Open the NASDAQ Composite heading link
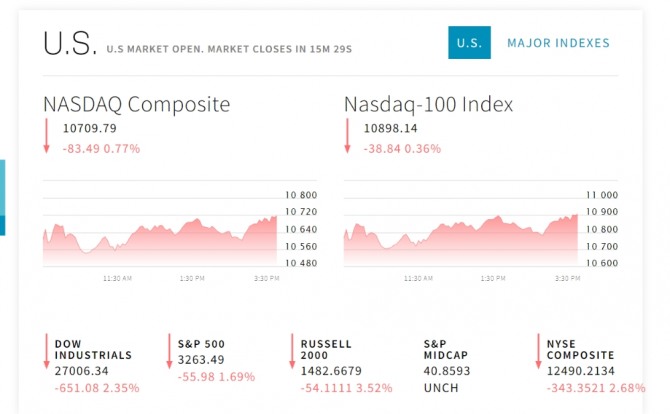Image resolution: width=670 pixels, height=414 pixels. tap(136, 104)
